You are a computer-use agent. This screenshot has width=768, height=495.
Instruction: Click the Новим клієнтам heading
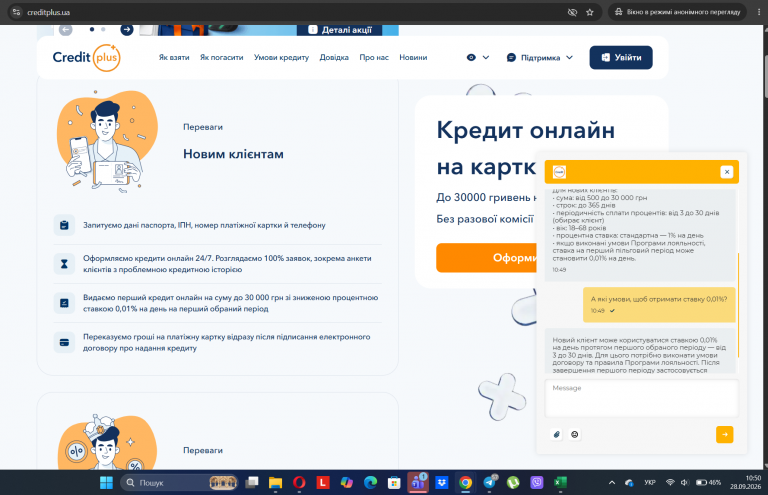point(233,154)
